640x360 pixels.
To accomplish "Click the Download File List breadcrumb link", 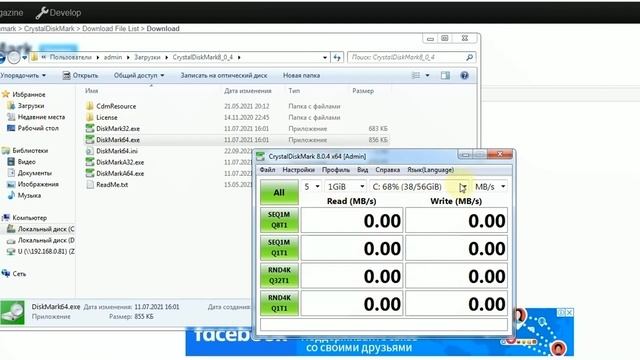I will tap(110, 29).
